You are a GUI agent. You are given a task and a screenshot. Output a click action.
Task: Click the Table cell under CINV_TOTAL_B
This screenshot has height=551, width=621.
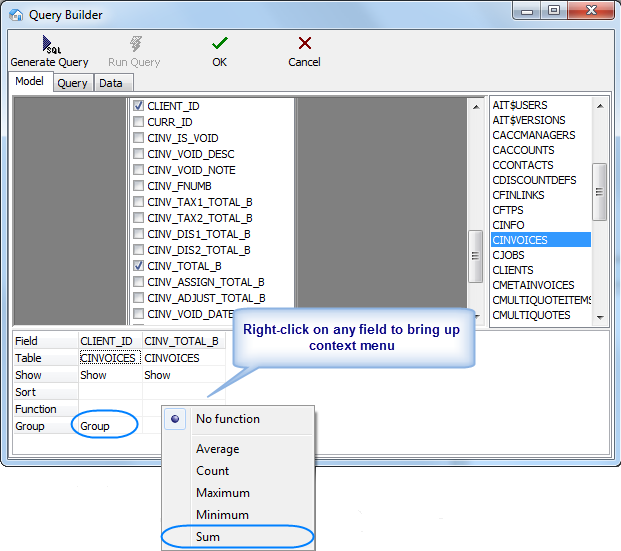184,358
